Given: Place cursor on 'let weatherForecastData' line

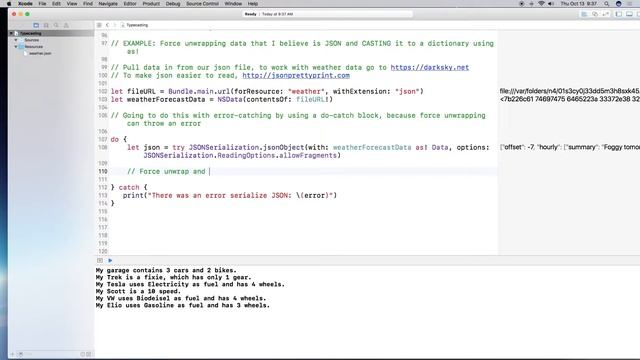Looking at the screenshot, I should tap(222, 100).
